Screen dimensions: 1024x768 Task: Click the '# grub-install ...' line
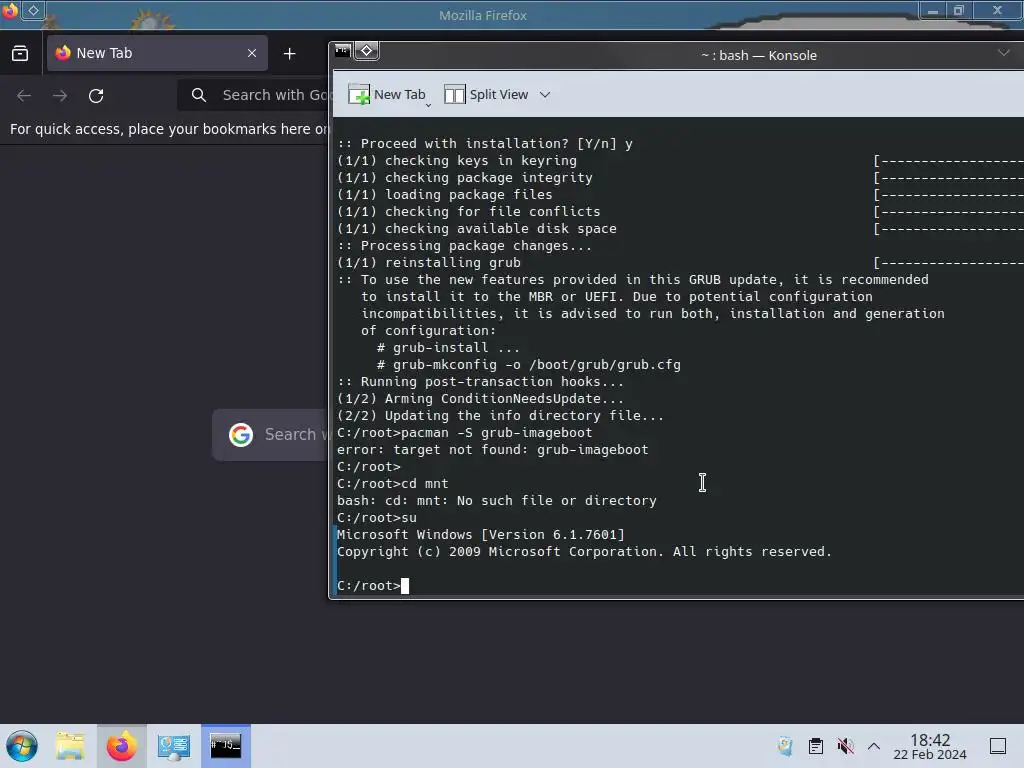448,348
